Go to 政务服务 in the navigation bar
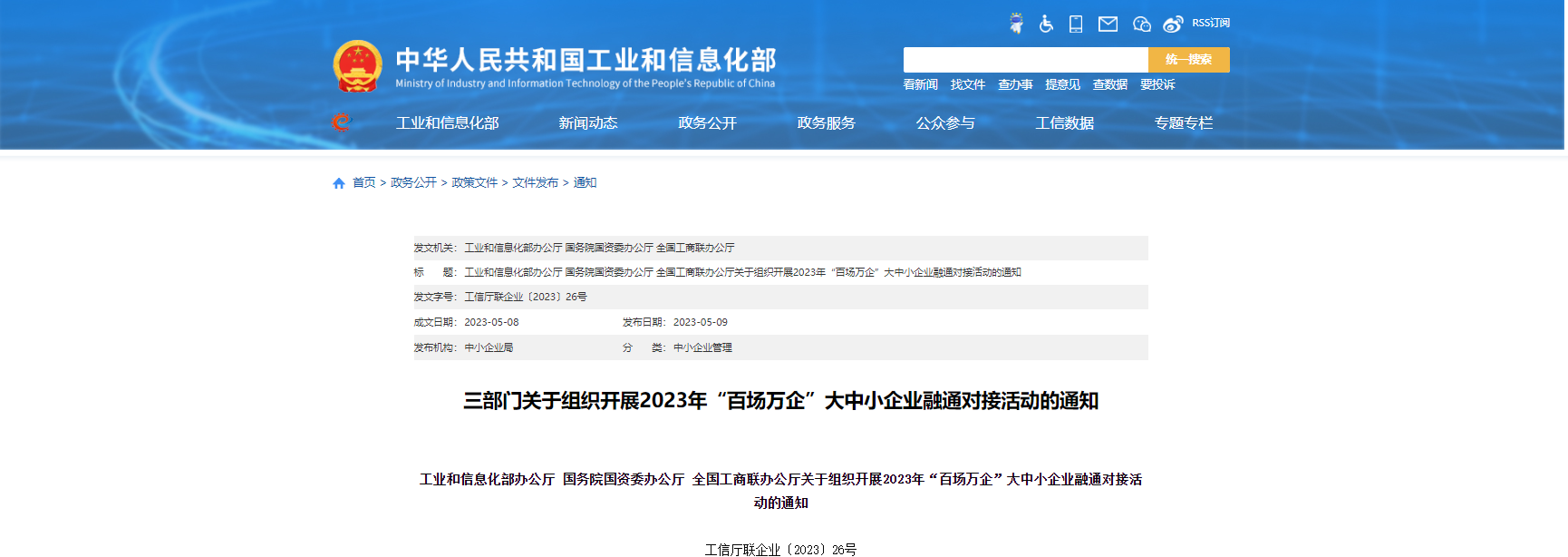The width and height of the screenshot is (1568, 557). pos(826,123)
